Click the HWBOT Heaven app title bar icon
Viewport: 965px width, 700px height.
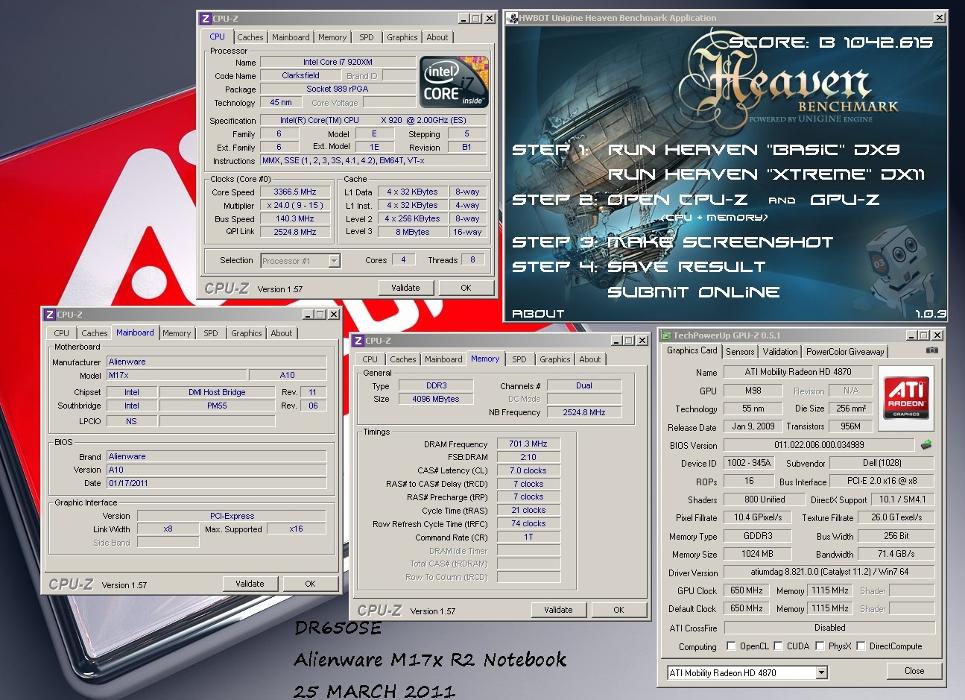coord(512,18)
